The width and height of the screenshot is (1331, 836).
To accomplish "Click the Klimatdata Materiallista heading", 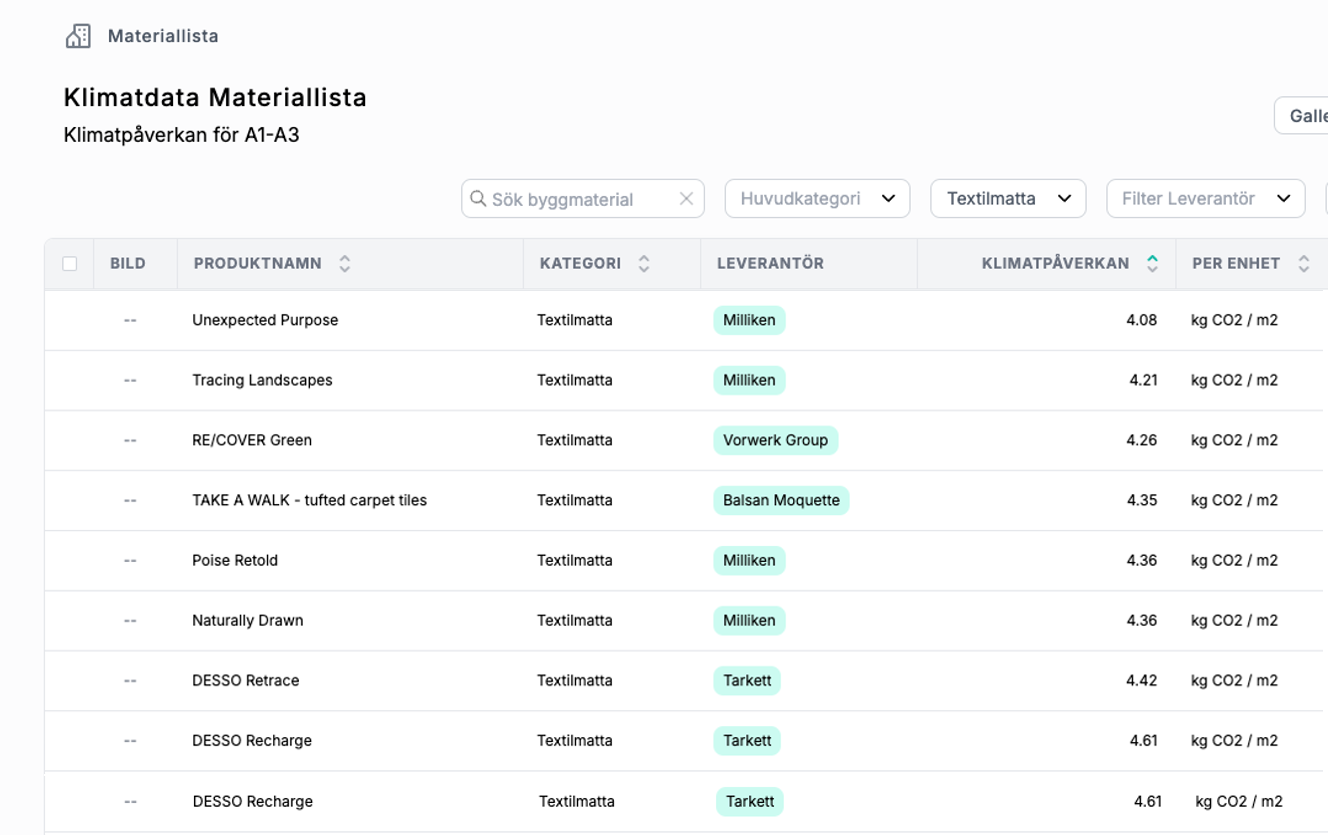I will [215, 97].
